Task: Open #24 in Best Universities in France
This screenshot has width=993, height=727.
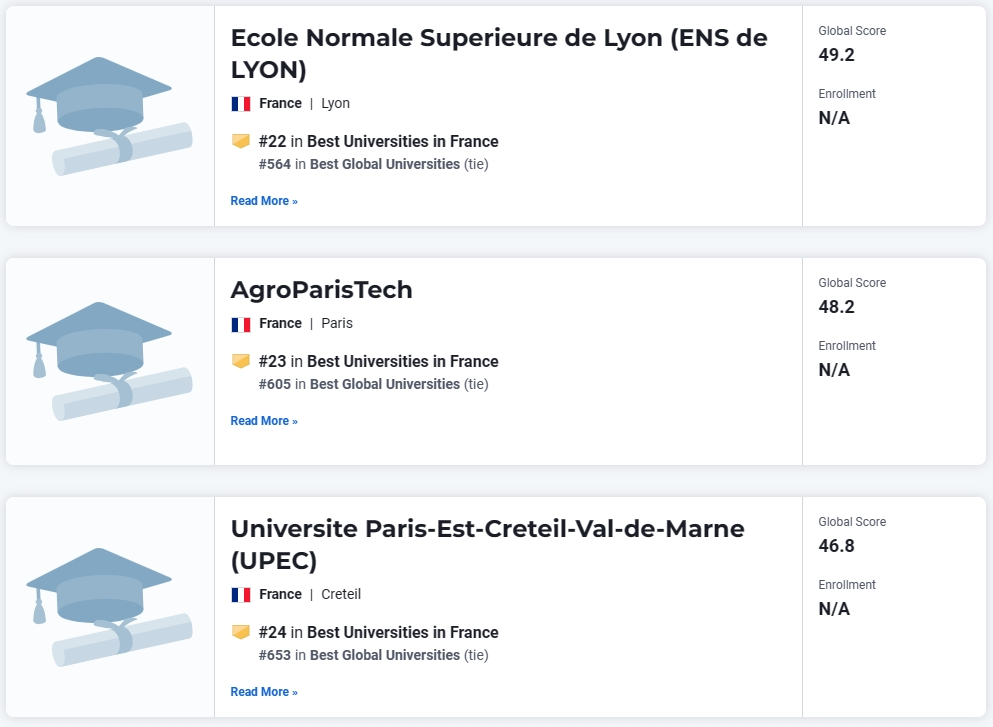Action: click(x=379, y=632)
